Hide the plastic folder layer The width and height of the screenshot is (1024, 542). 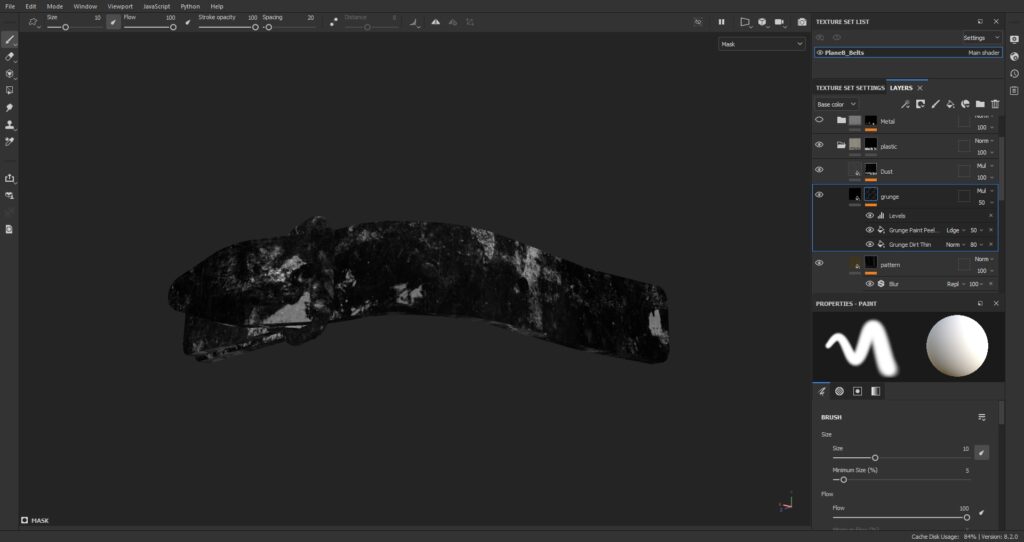click(x=819, y=145)
